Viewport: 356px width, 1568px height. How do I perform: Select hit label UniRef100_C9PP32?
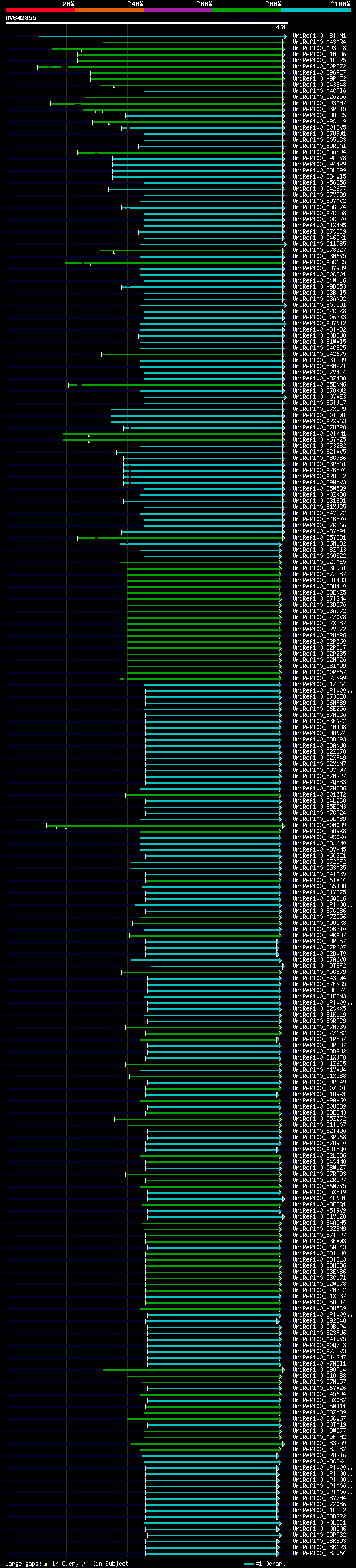[x=319, y=1535]
